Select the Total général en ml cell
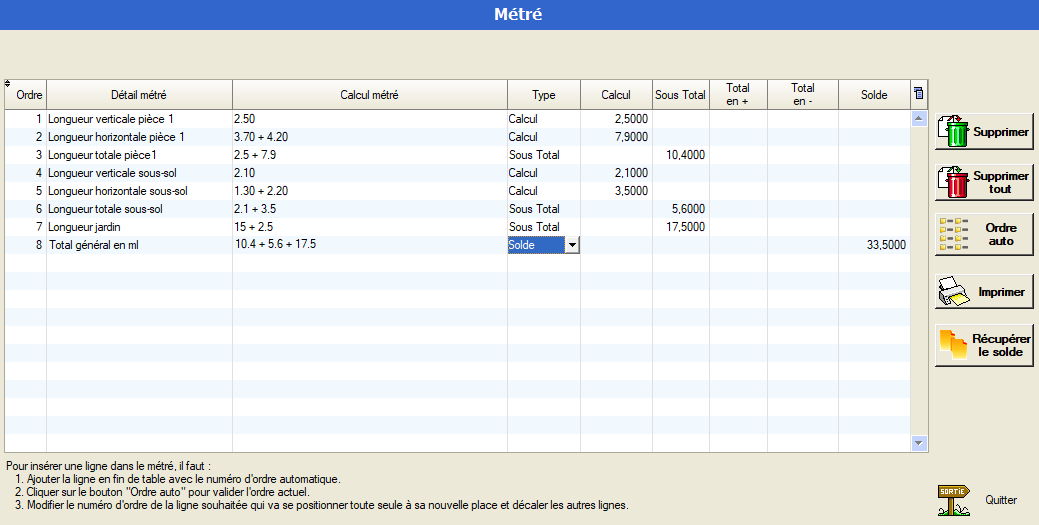The width and height of the screenshot is (1039, 525). coord(139,245)
